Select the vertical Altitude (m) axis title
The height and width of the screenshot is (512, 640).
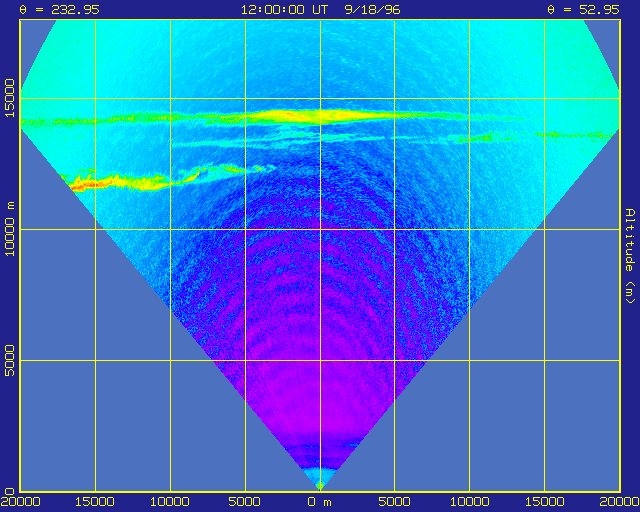631,256
